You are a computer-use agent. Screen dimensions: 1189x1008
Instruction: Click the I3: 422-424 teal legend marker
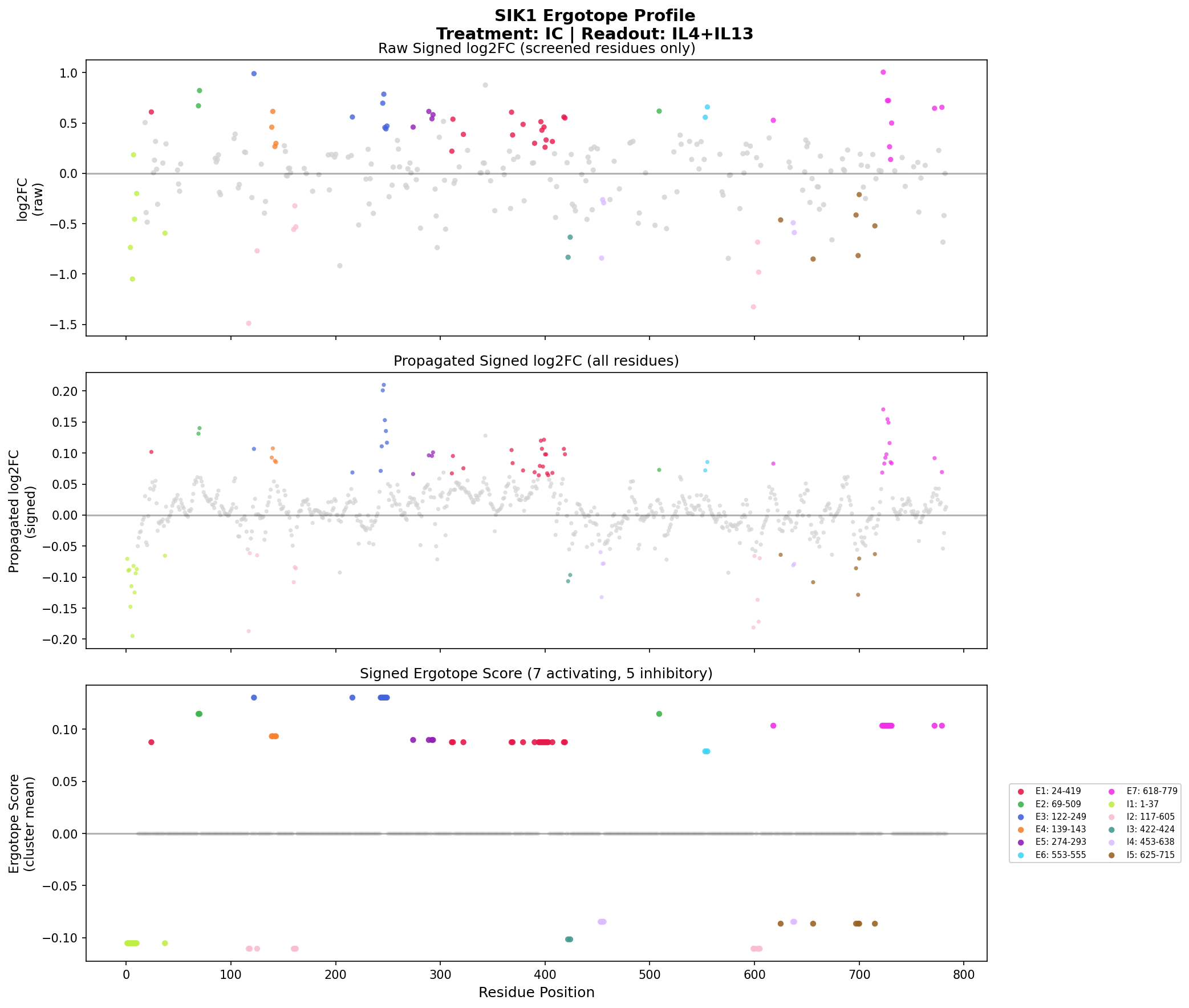[1111, 829]
